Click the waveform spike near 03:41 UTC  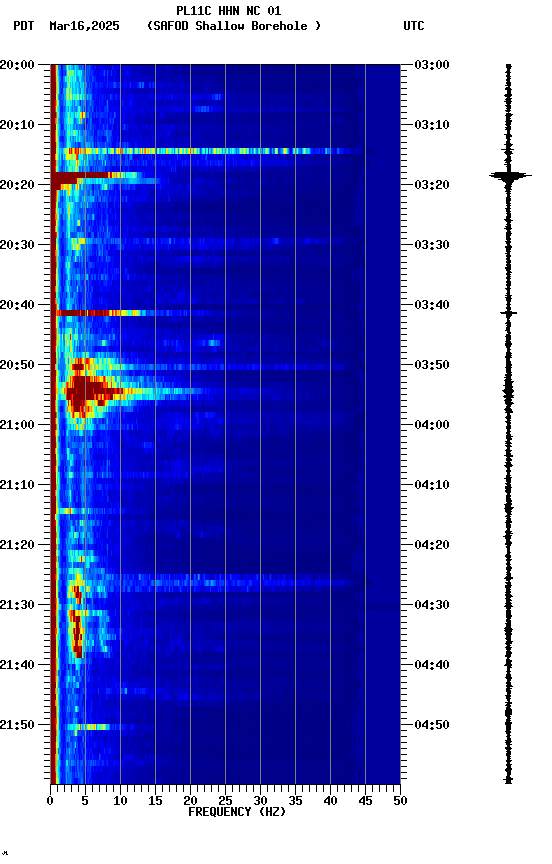click(x=508, y=314)
